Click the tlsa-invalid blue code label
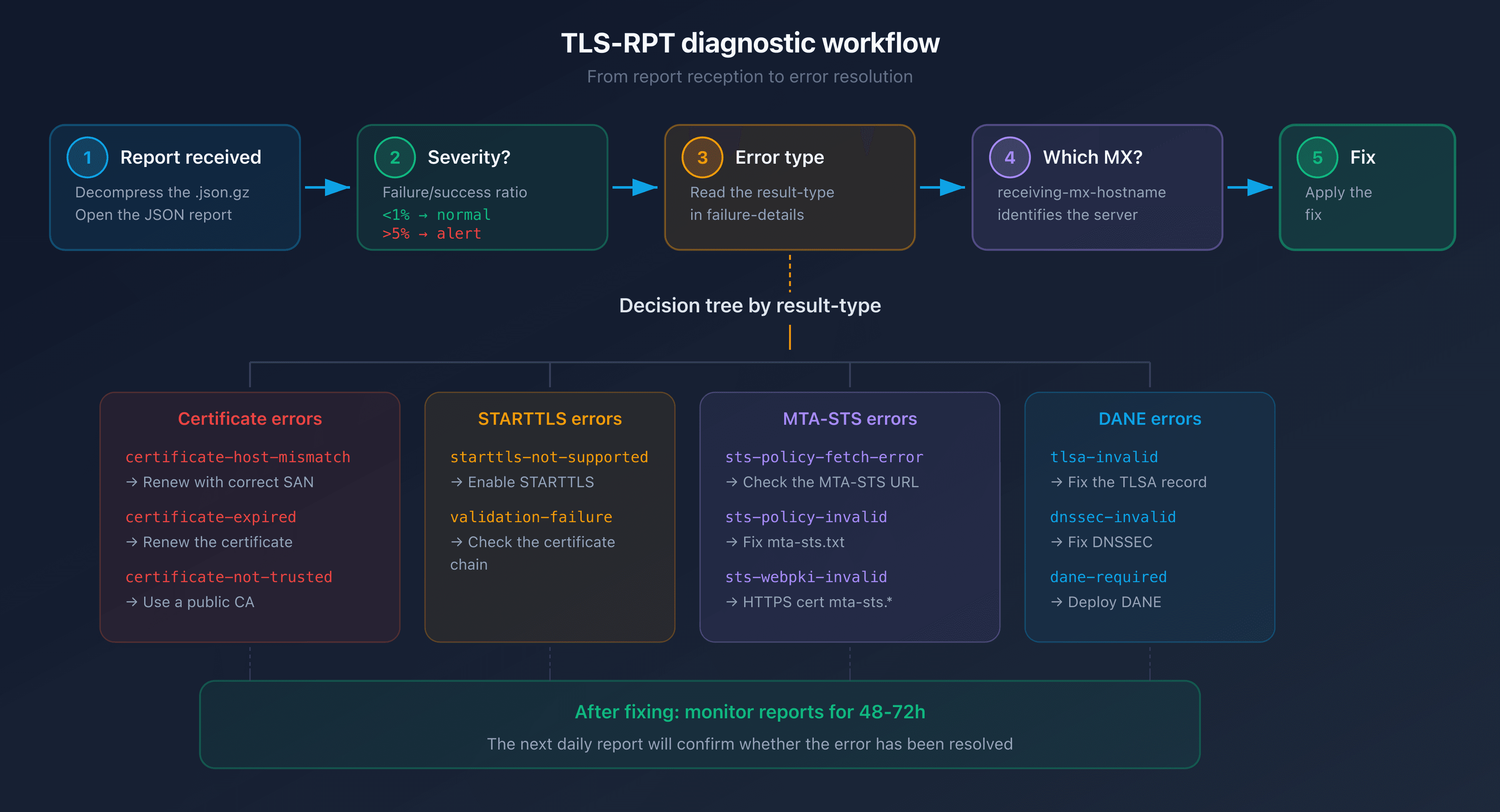This screenshot has height=812, width=1500. [1103, 457]
